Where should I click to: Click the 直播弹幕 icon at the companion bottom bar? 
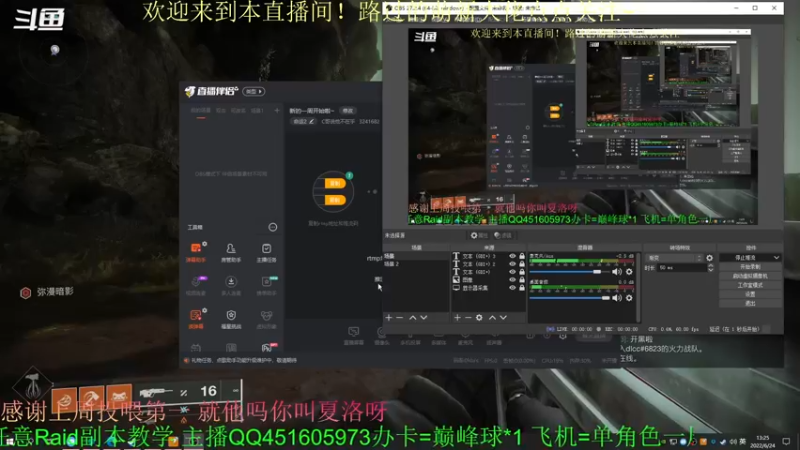pyautogui.click(x=354, y=336)
